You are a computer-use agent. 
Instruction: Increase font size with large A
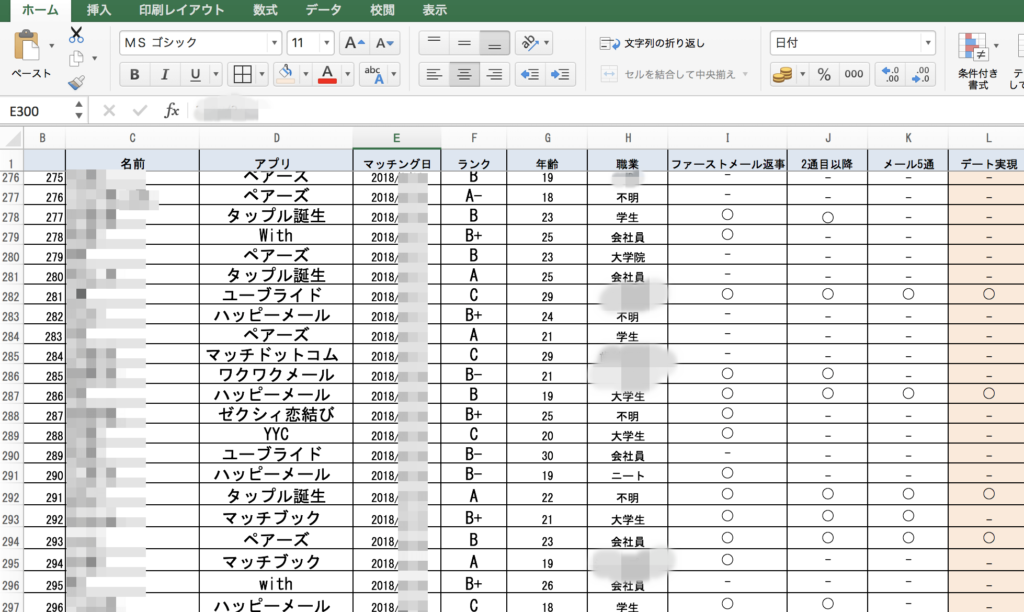(354, 43)
